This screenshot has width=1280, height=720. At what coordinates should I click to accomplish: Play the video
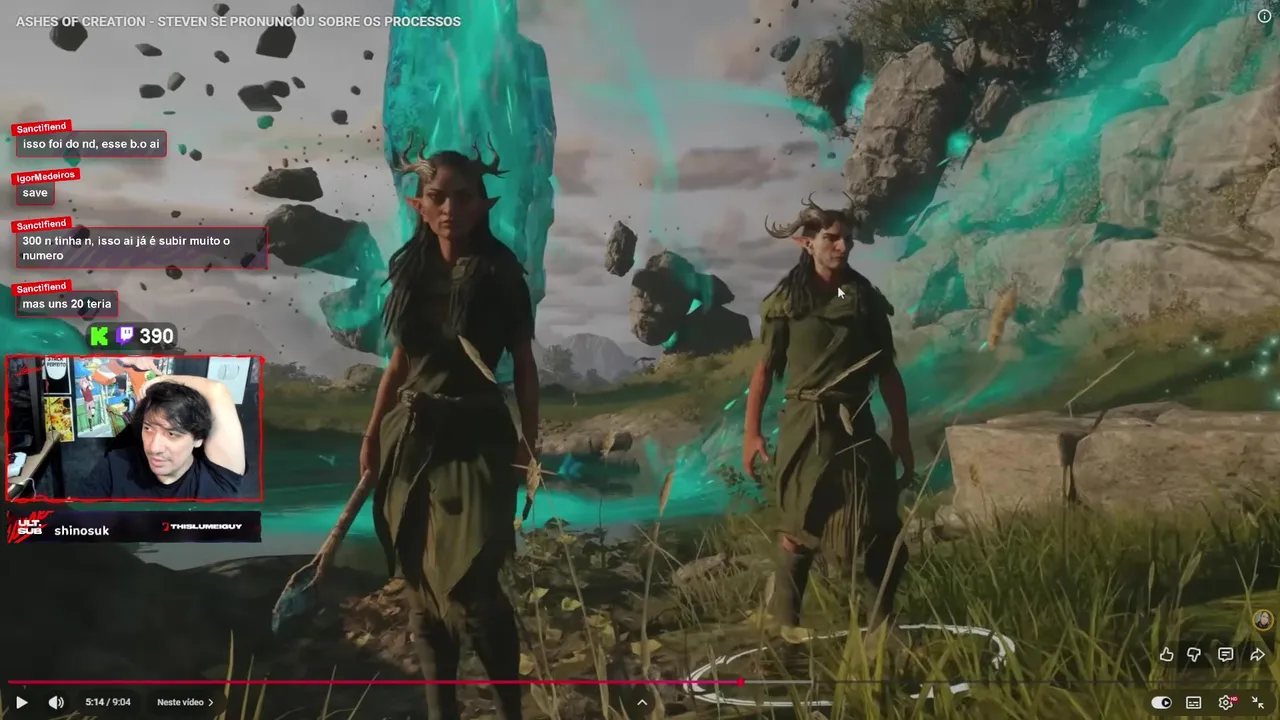coord(22,702)
